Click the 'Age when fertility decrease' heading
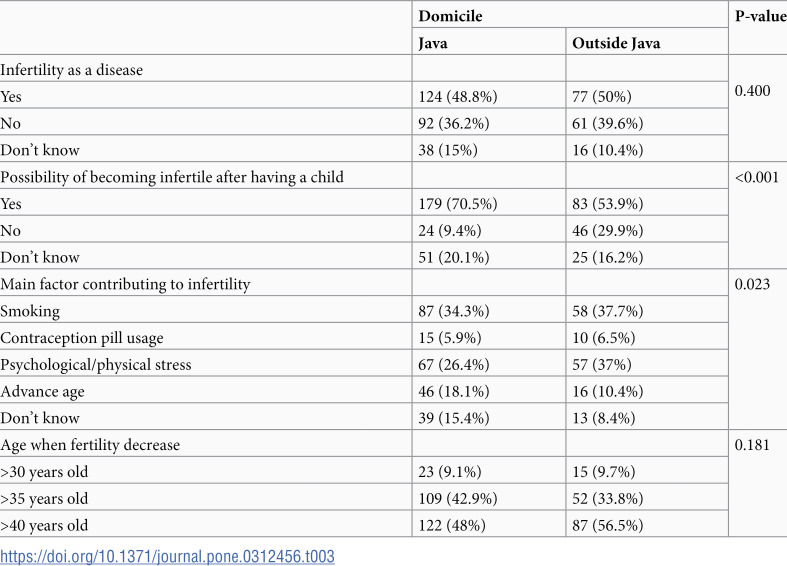Screen dimensions: 787x566 click(90, 445)
